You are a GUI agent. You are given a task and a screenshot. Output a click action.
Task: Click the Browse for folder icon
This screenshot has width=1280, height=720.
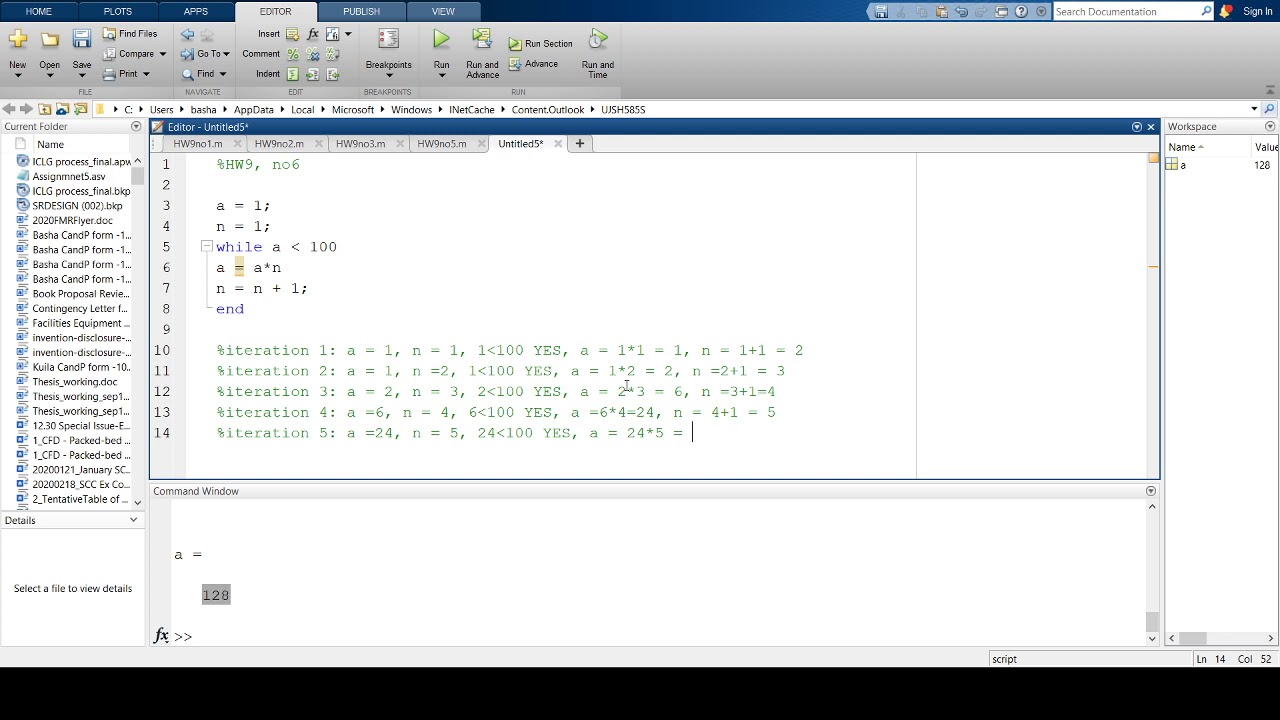click(x=81, y=109)
